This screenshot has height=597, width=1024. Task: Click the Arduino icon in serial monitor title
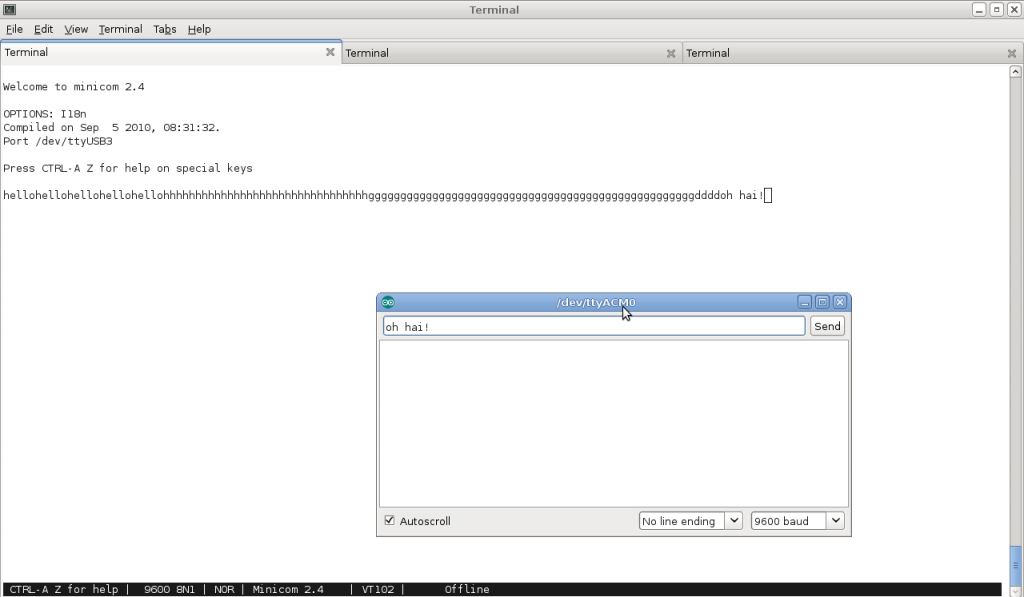pyautogui.click(x=388, y=302)
